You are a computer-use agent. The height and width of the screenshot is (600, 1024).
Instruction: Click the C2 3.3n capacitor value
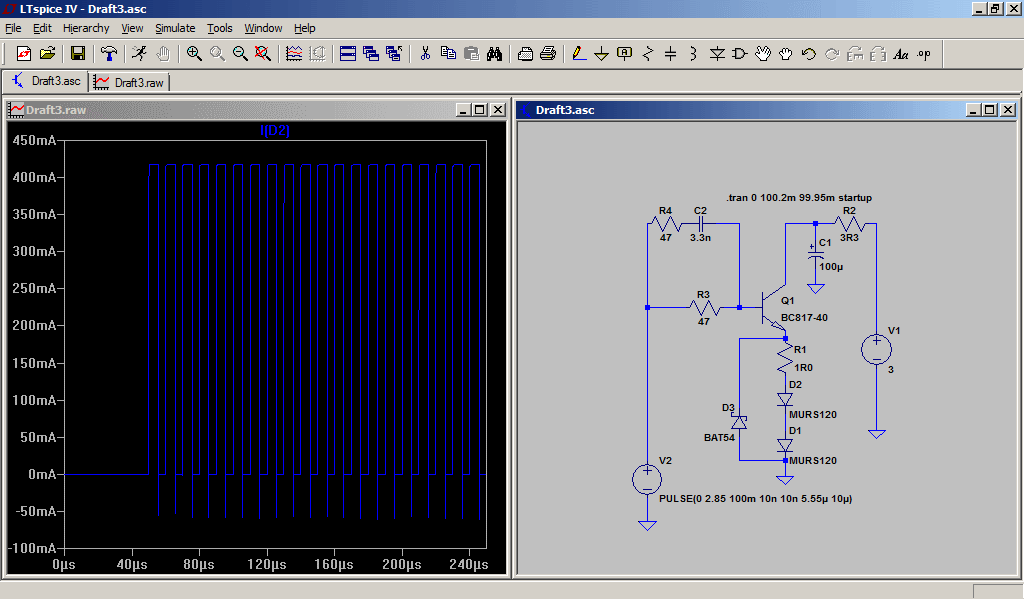tap(700, 238)
